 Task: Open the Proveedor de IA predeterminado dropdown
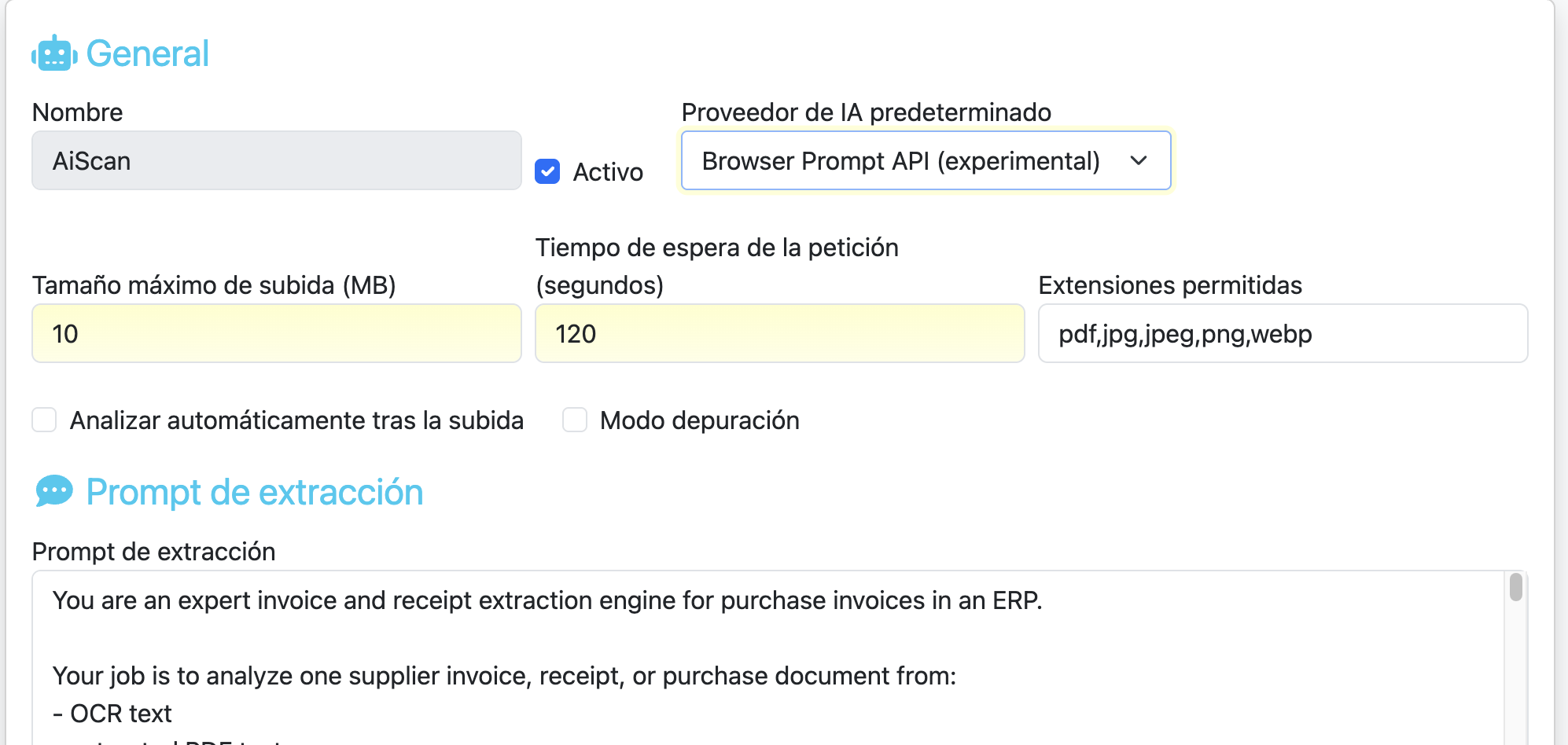click(925, 160)
